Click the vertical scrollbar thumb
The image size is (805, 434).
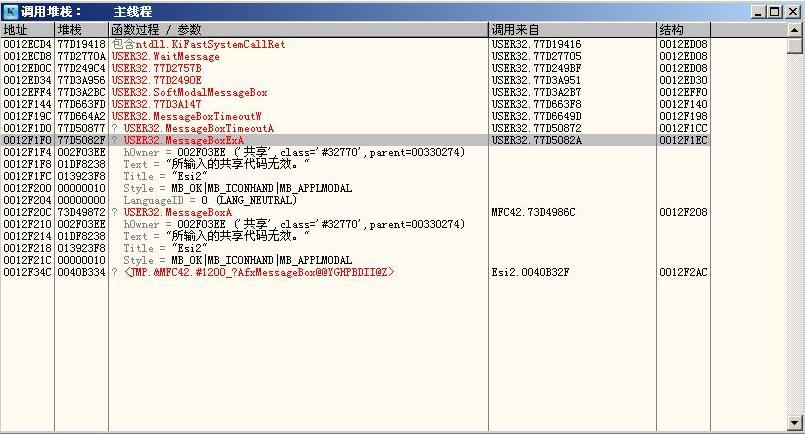pos(795,45)
